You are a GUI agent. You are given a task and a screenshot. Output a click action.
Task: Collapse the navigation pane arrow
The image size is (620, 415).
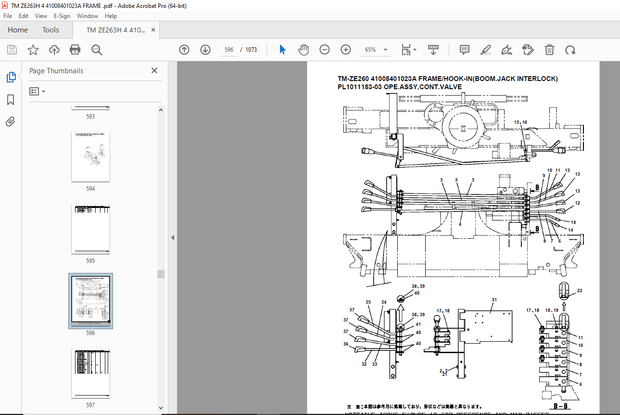point(173,238)
